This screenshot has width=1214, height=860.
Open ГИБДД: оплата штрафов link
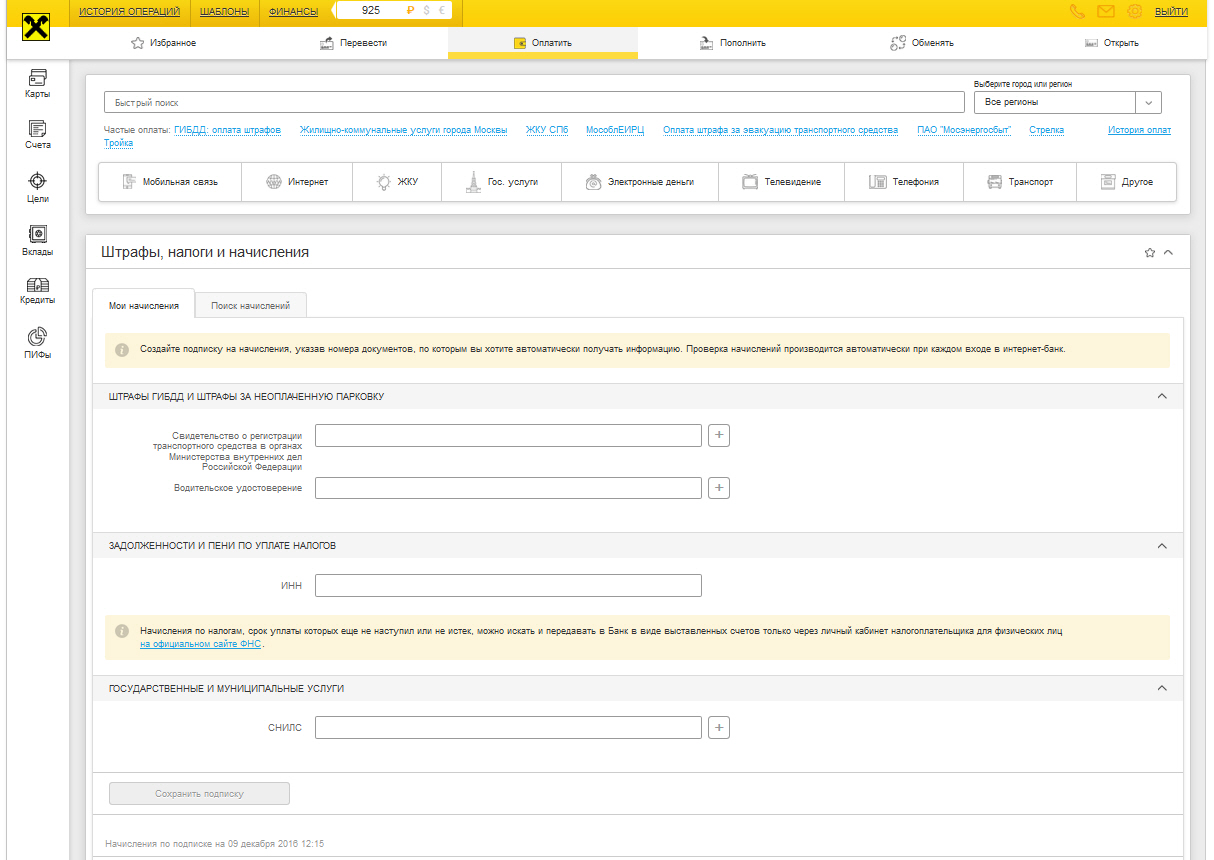(x=227, y=130)
